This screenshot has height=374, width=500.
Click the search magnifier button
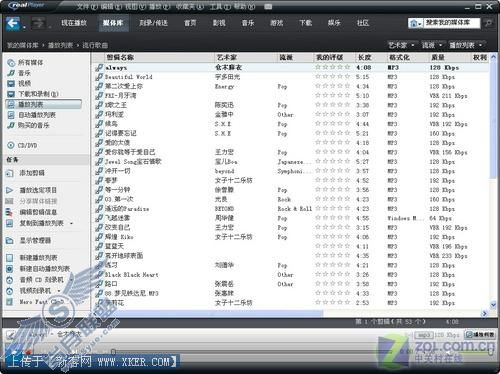click(x=488, y=23)
